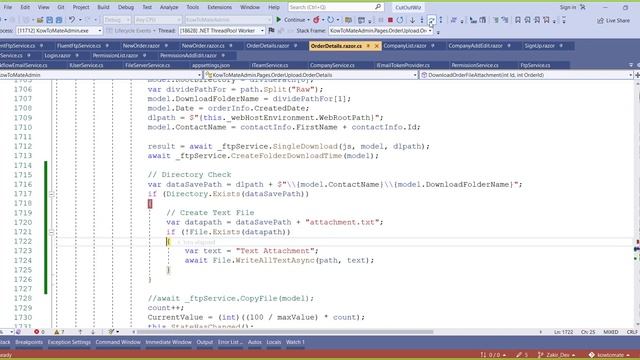Switch to the CompanyList.razor tab
The height and width of the screenshot is (360, 640).
[405, 46]
